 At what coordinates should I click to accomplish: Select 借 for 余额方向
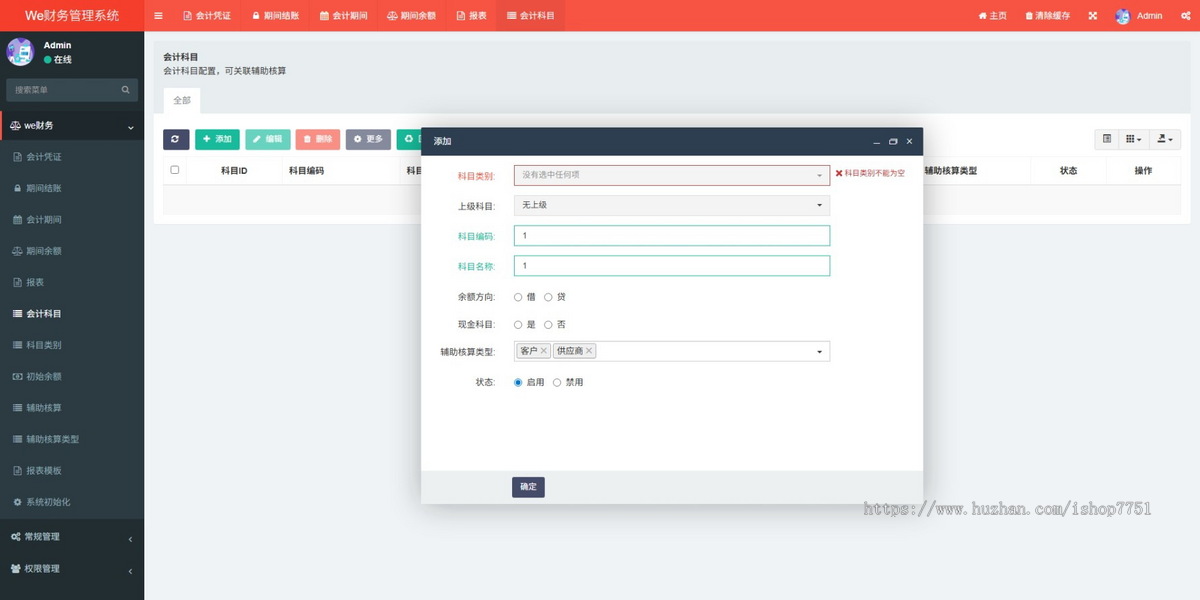coord(518,297)
